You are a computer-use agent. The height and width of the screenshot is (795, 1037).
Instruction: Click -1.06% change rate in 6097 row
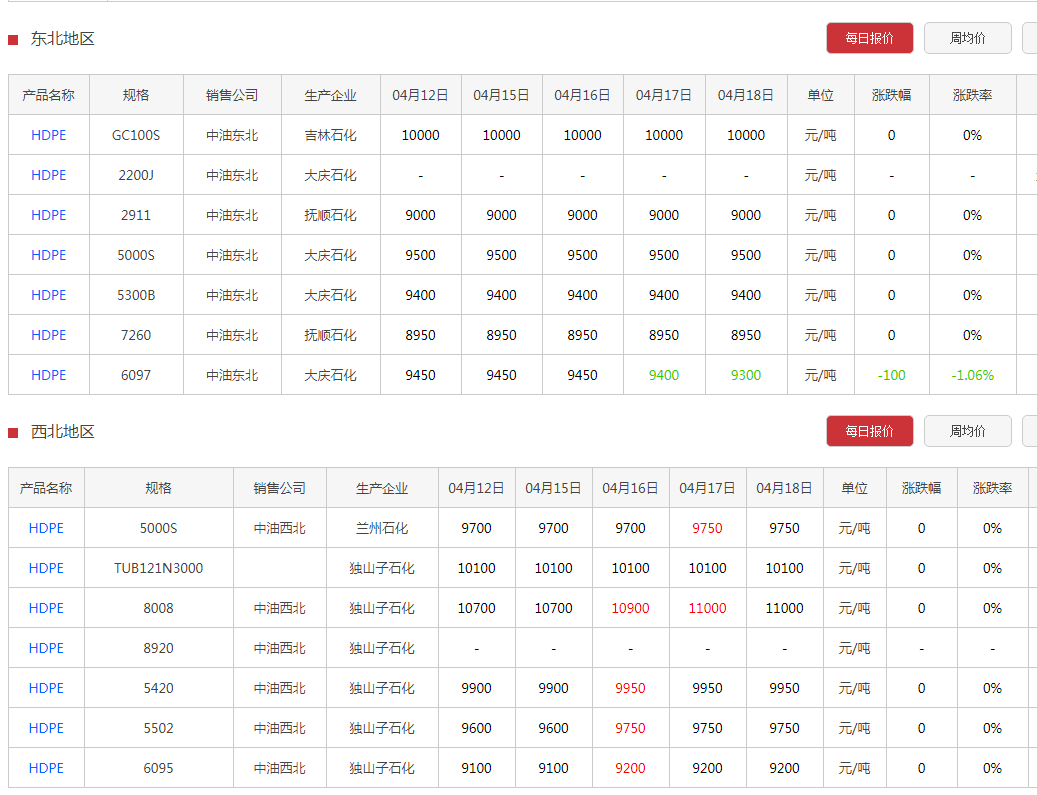coord(972,376)
